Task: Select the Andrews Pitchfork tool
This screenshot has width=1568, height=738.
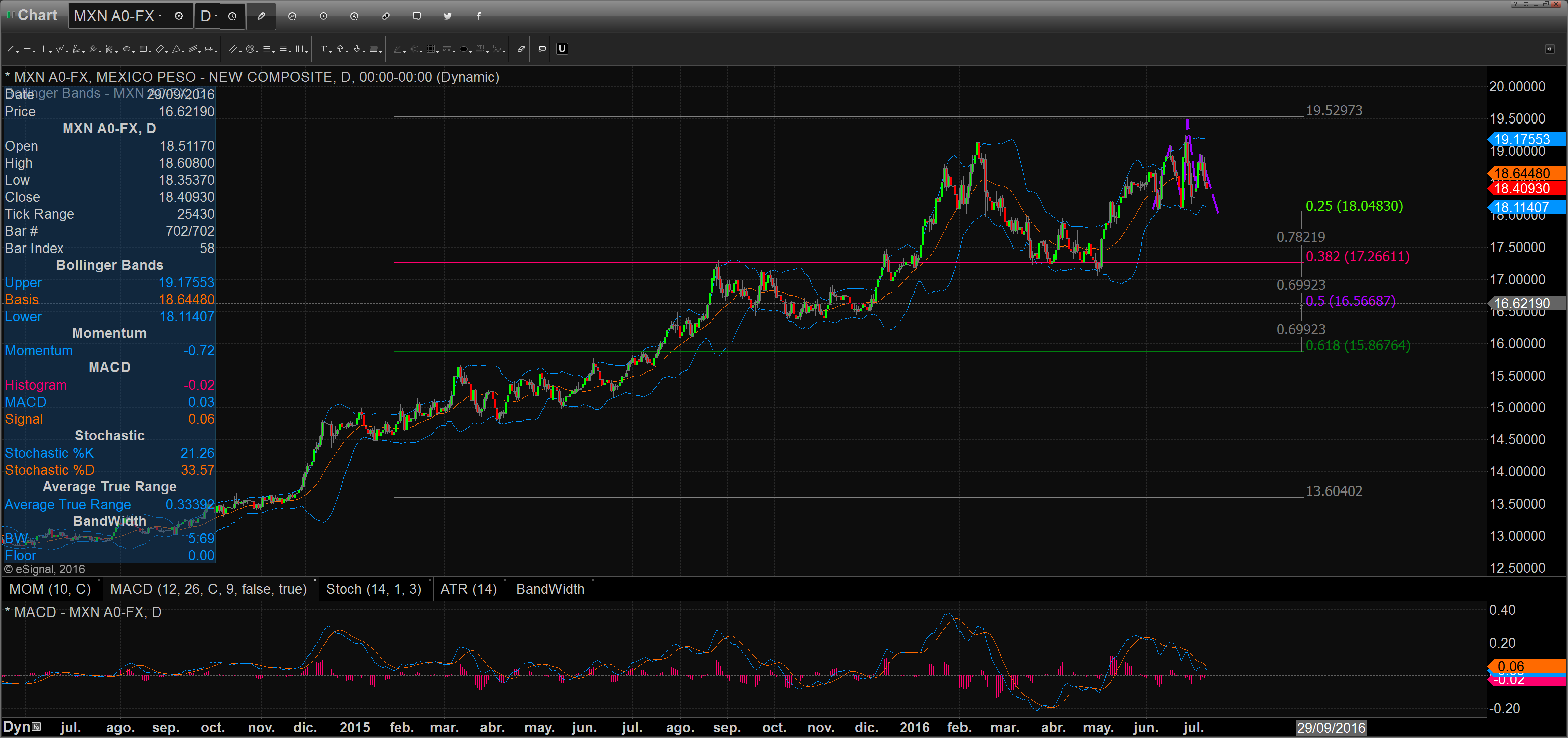Action: pyautogui.click(x=93, y=49)
